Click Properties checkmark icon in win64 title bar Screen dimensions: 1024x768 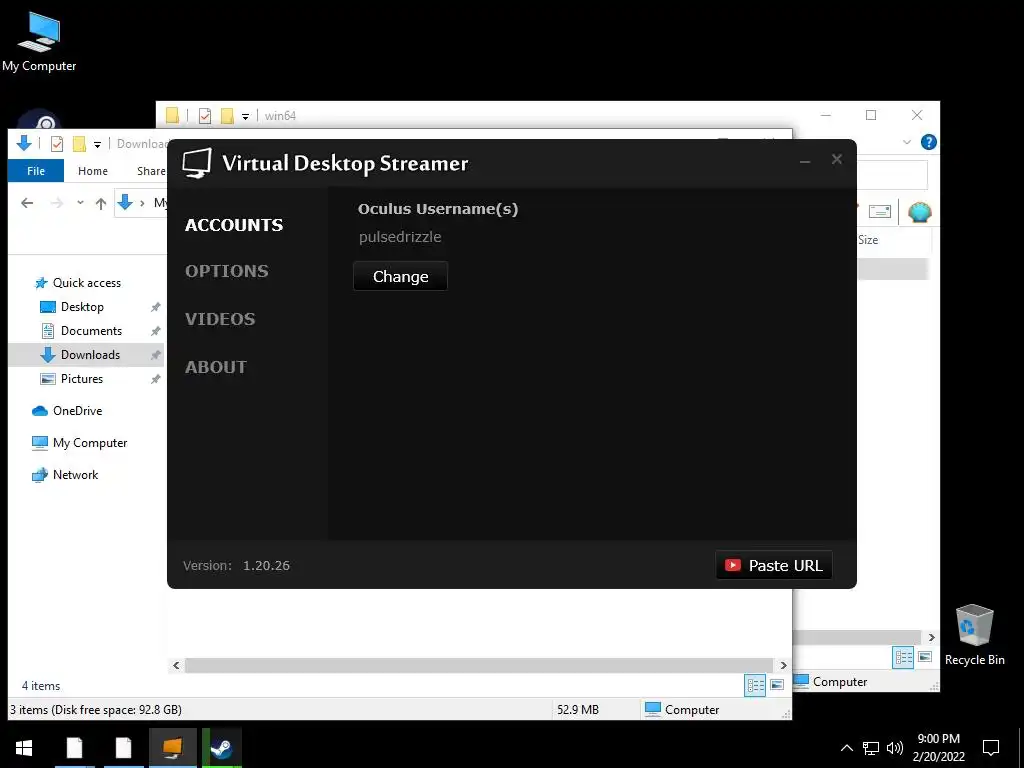point(205,116)
